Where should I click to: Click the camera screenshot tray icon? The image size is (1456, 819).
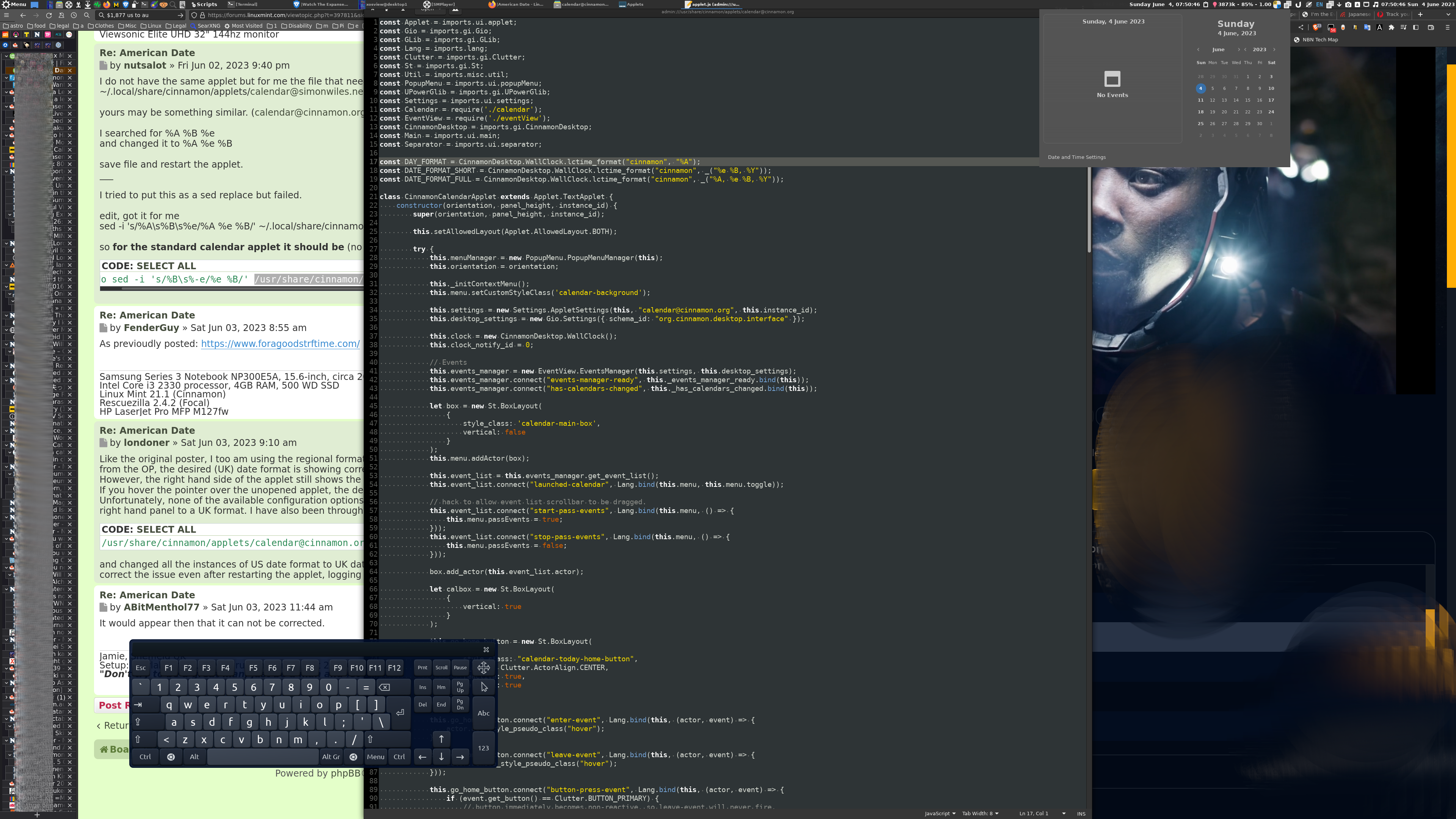click(1348, 5)
